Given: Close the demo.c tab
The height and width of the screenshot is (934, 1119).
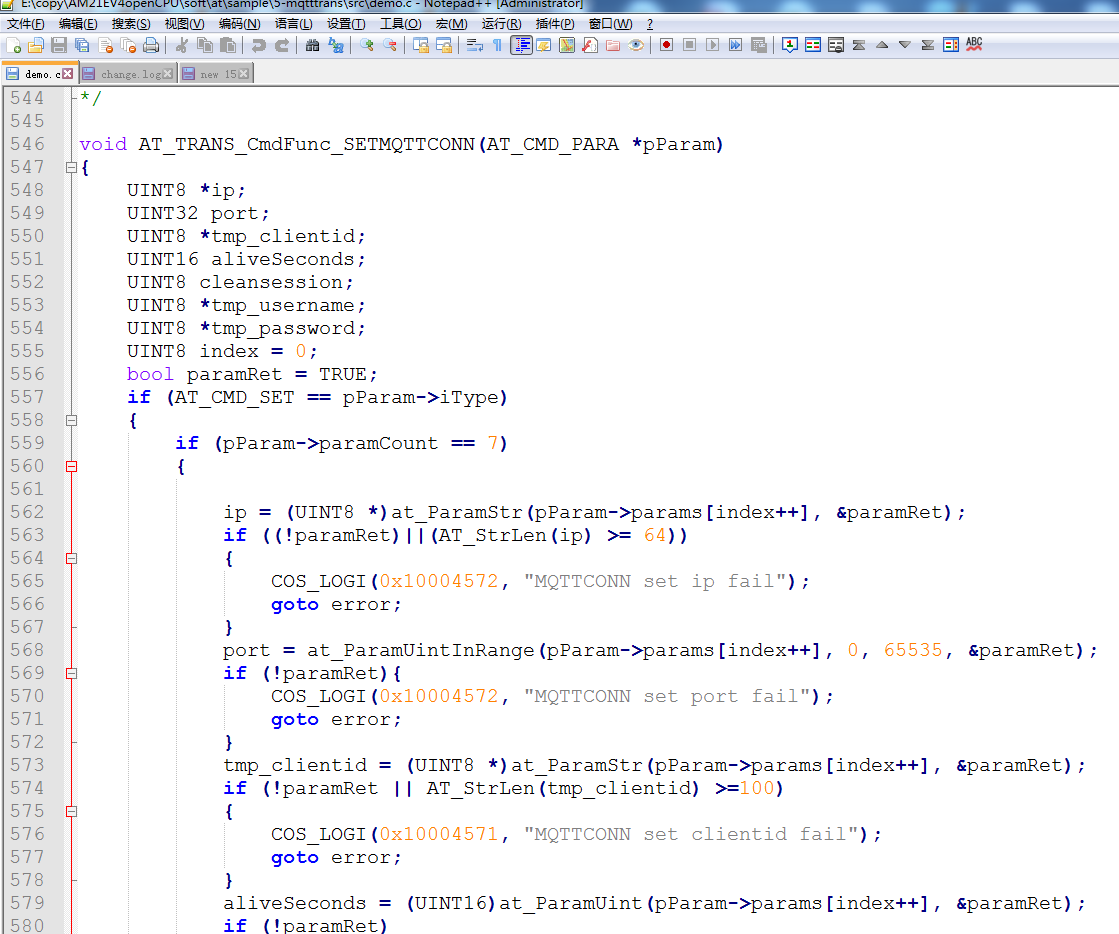Looking at the screenshot, I should click(67, 74).
